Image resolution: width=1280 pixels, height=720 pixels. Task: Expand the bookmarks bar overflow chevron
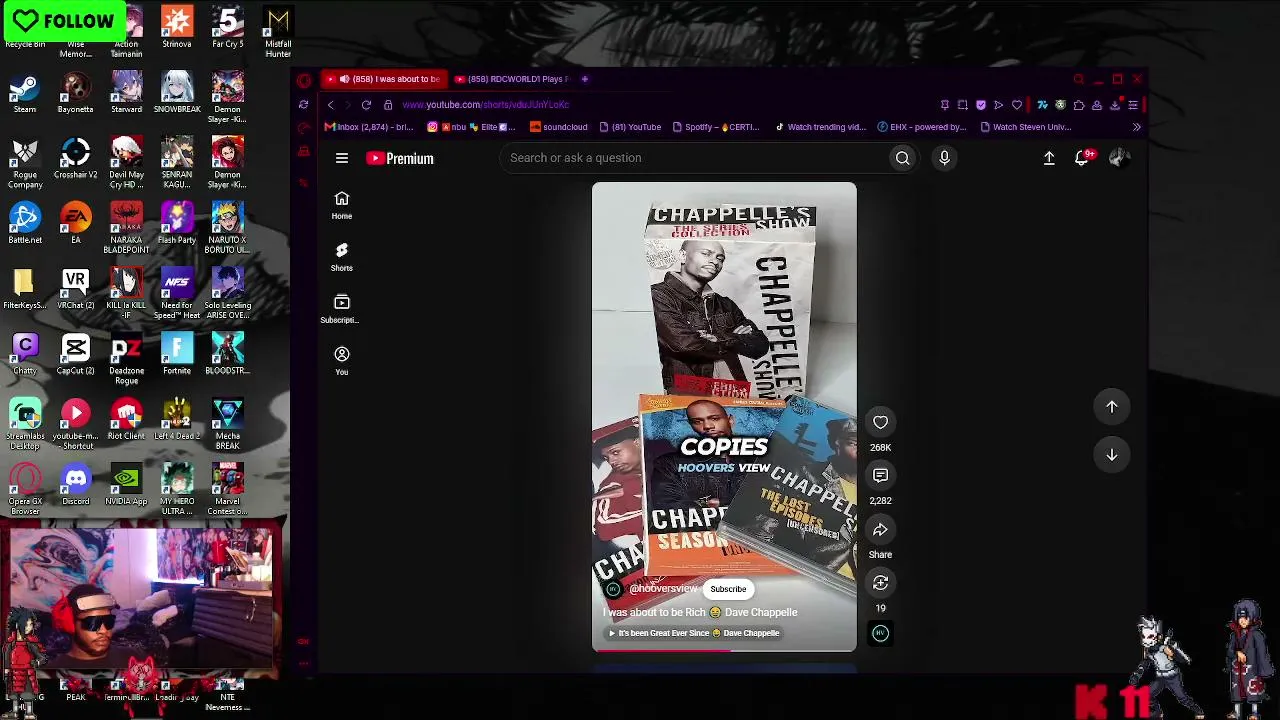click(1136, 127)
